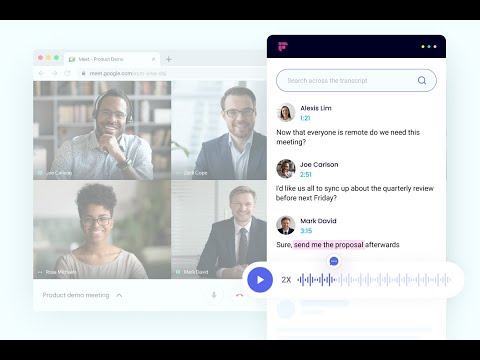
Task: Change the 2X playback speed
Action: (286, 280)
